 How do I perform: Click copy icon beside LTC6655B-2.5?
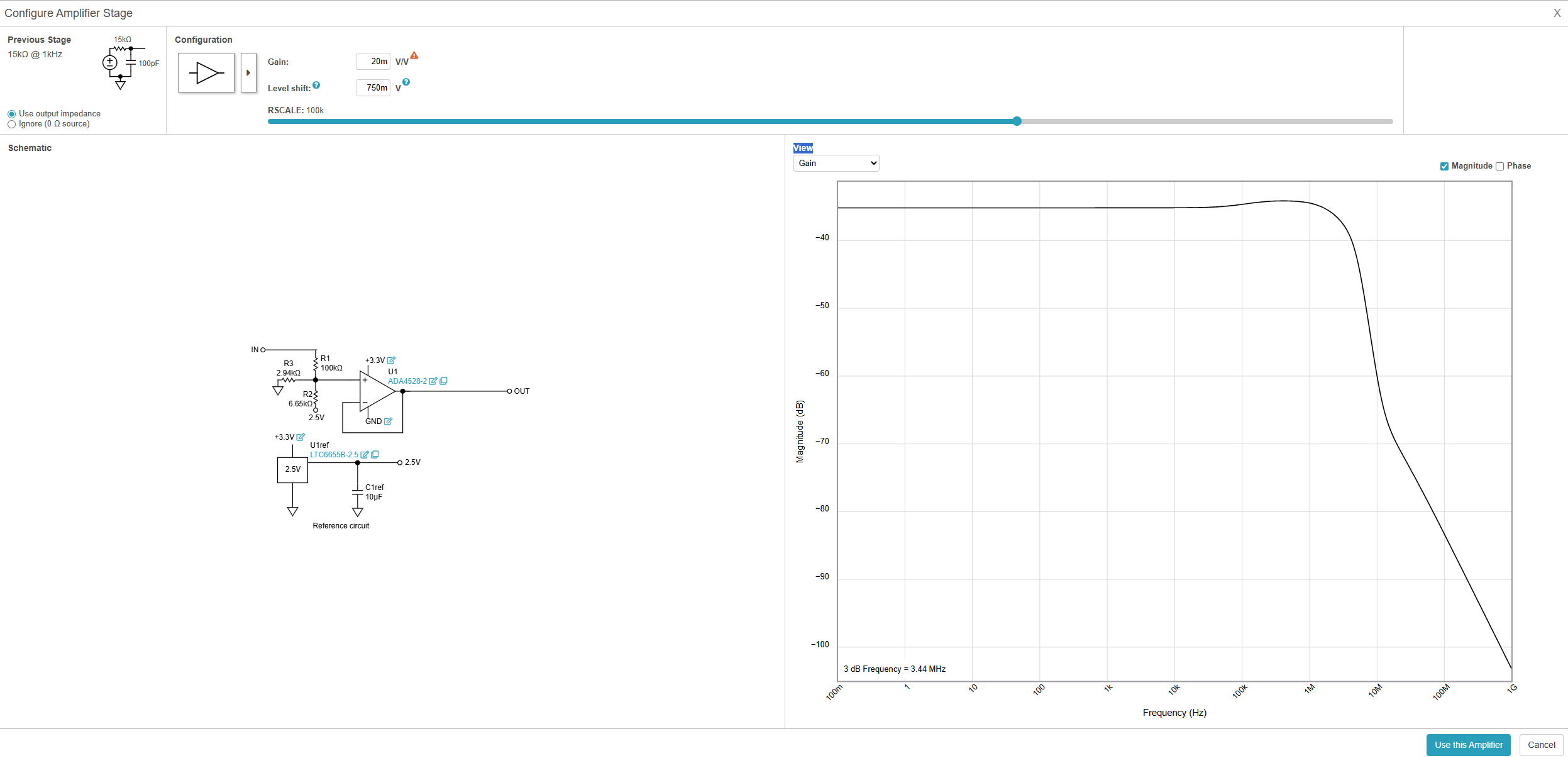(375, 455)
